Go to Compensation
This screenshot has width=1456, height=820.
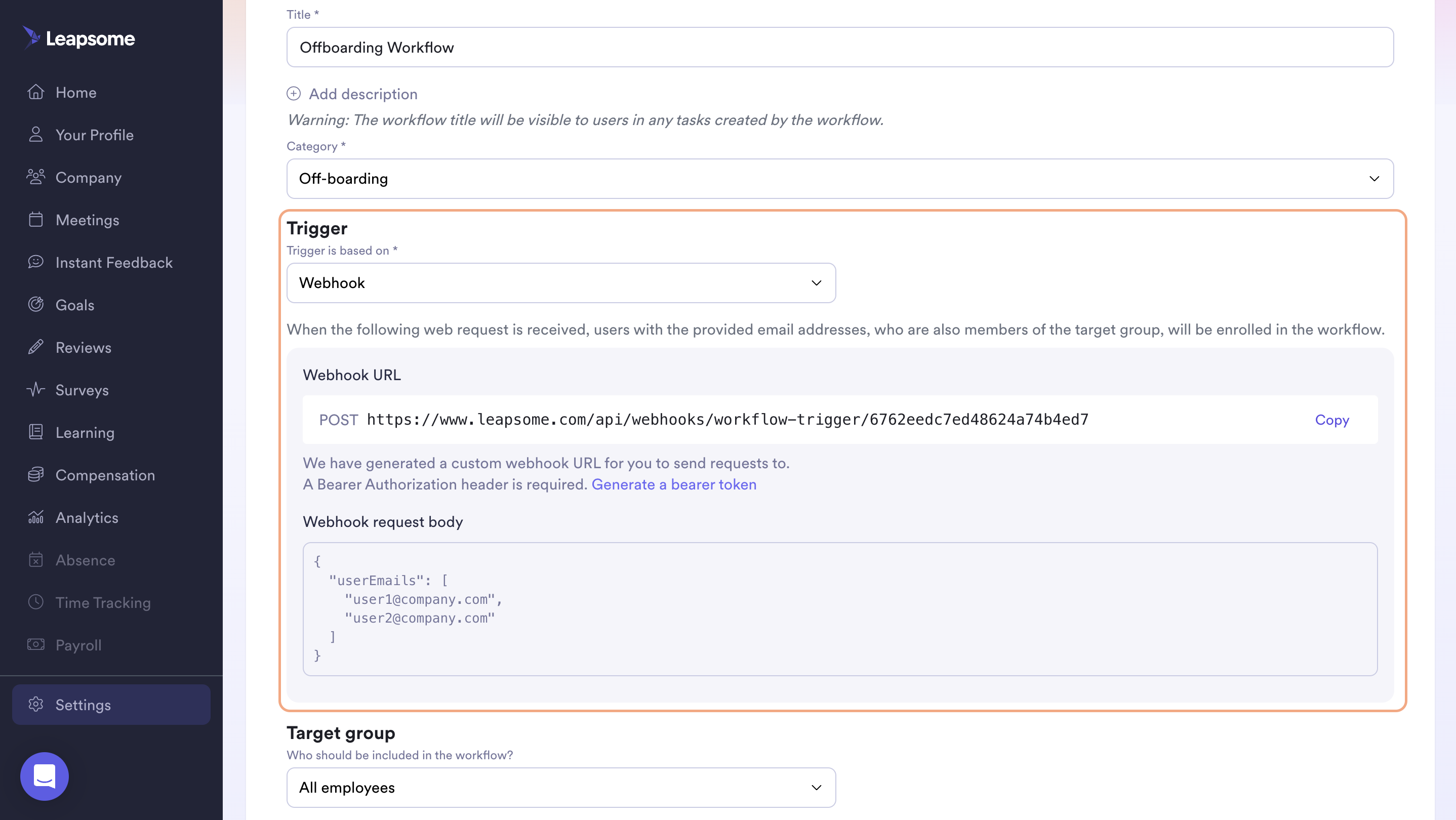click(105, 475)
